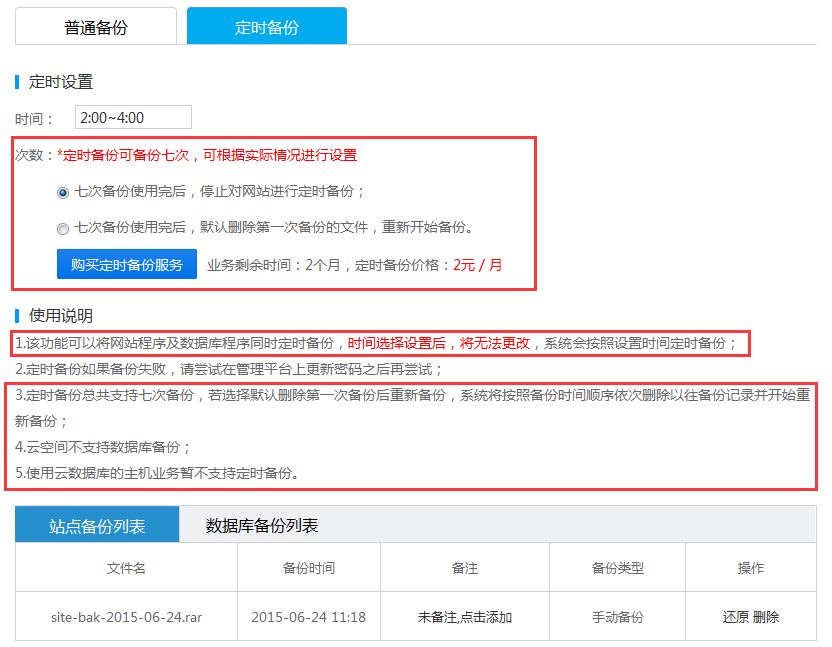Switch to the 普通备份 tab
Image resolution: width=832 pixels, height=647 pixels.
[96, 27]
